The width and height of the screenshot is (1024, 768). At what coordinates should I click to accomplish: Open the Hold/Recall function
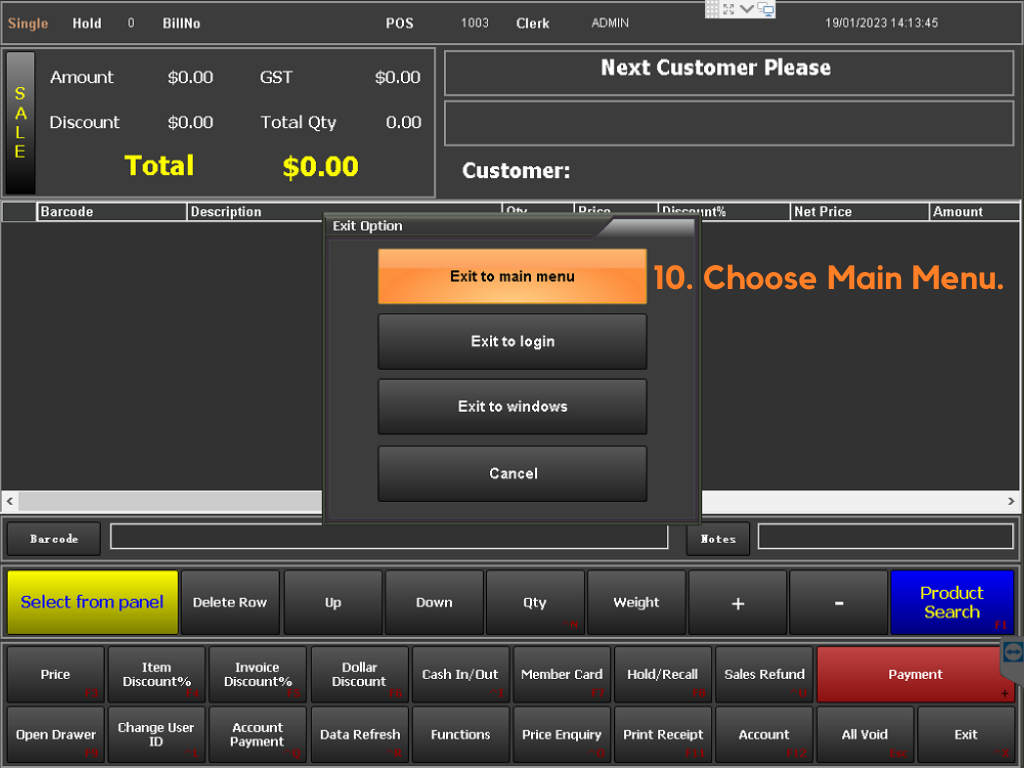[x=662, y=675]
